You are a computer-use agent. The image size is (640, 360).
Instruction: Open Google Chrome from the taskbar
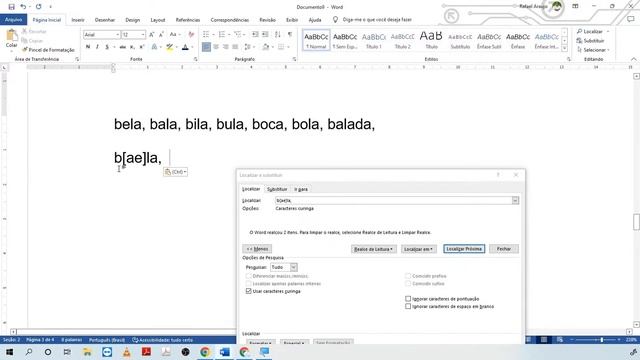tap(205, 352)
